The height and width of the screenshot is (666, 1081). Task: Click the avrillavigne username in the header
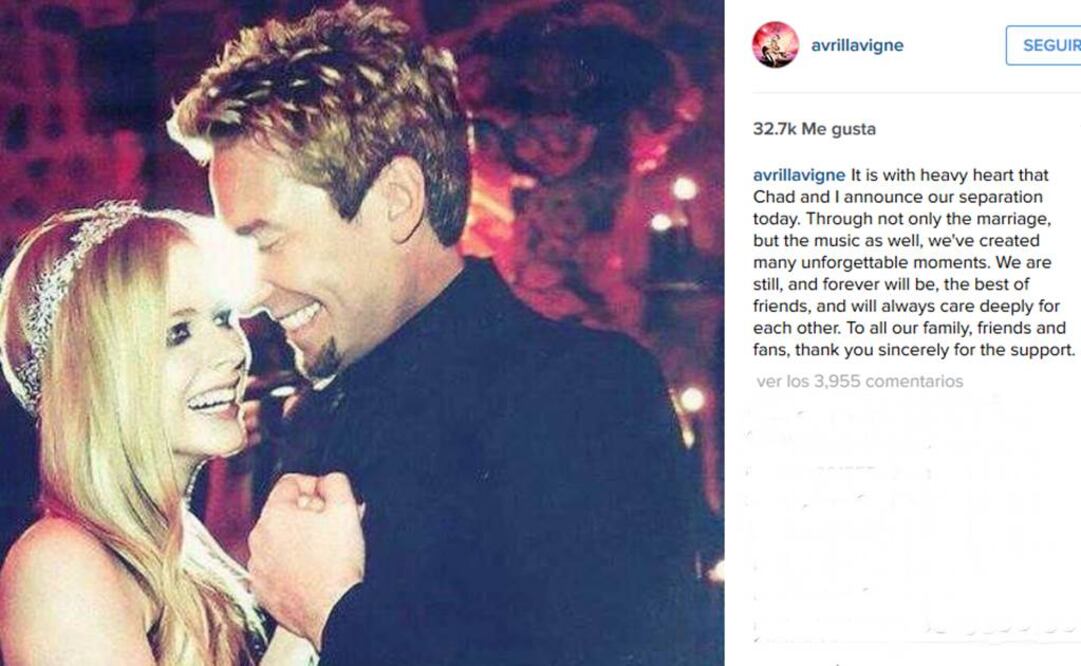(857, 46)
